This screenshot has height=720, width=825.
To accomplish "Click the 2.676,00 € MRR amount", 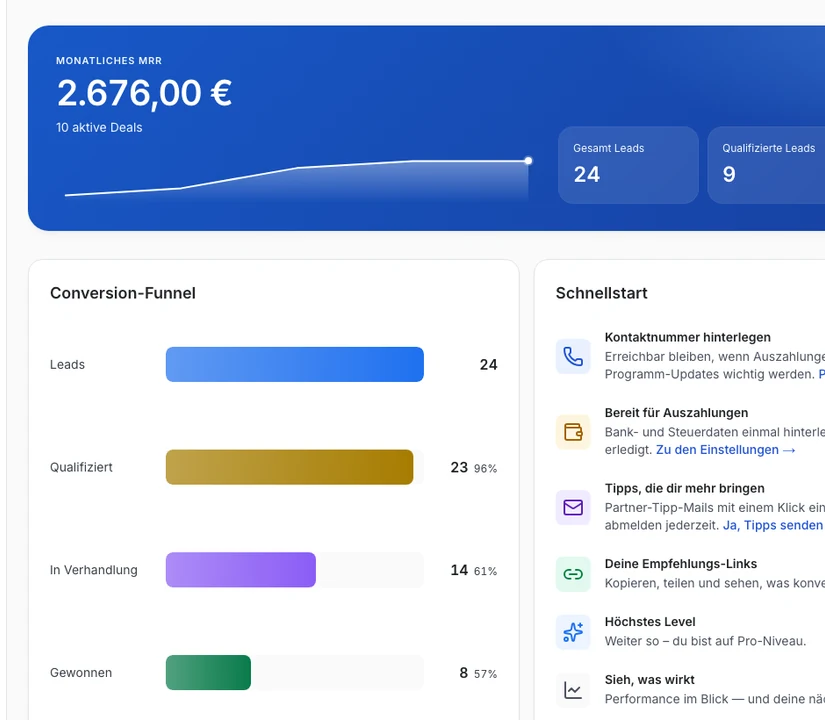I will [144, 93].
